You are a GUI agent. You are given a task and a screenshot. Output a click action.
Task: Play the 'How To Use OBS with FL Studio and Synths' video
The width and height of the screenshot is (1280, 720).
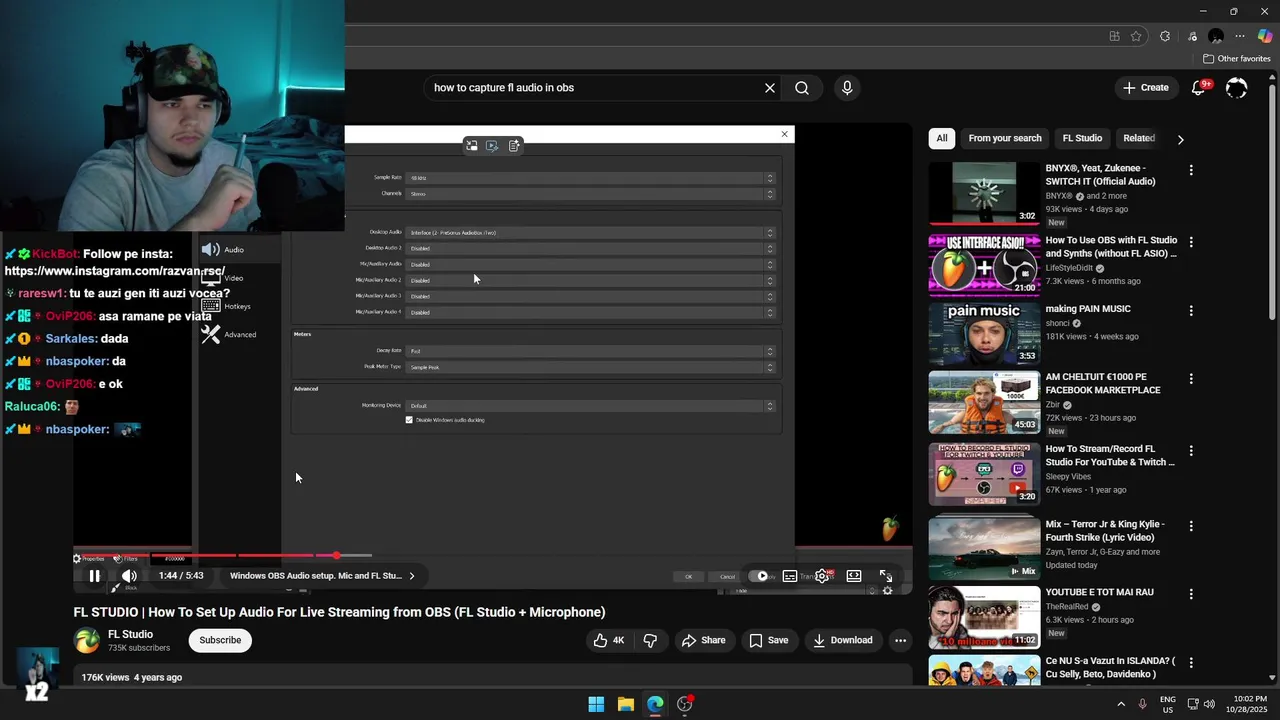coord(984,265)
